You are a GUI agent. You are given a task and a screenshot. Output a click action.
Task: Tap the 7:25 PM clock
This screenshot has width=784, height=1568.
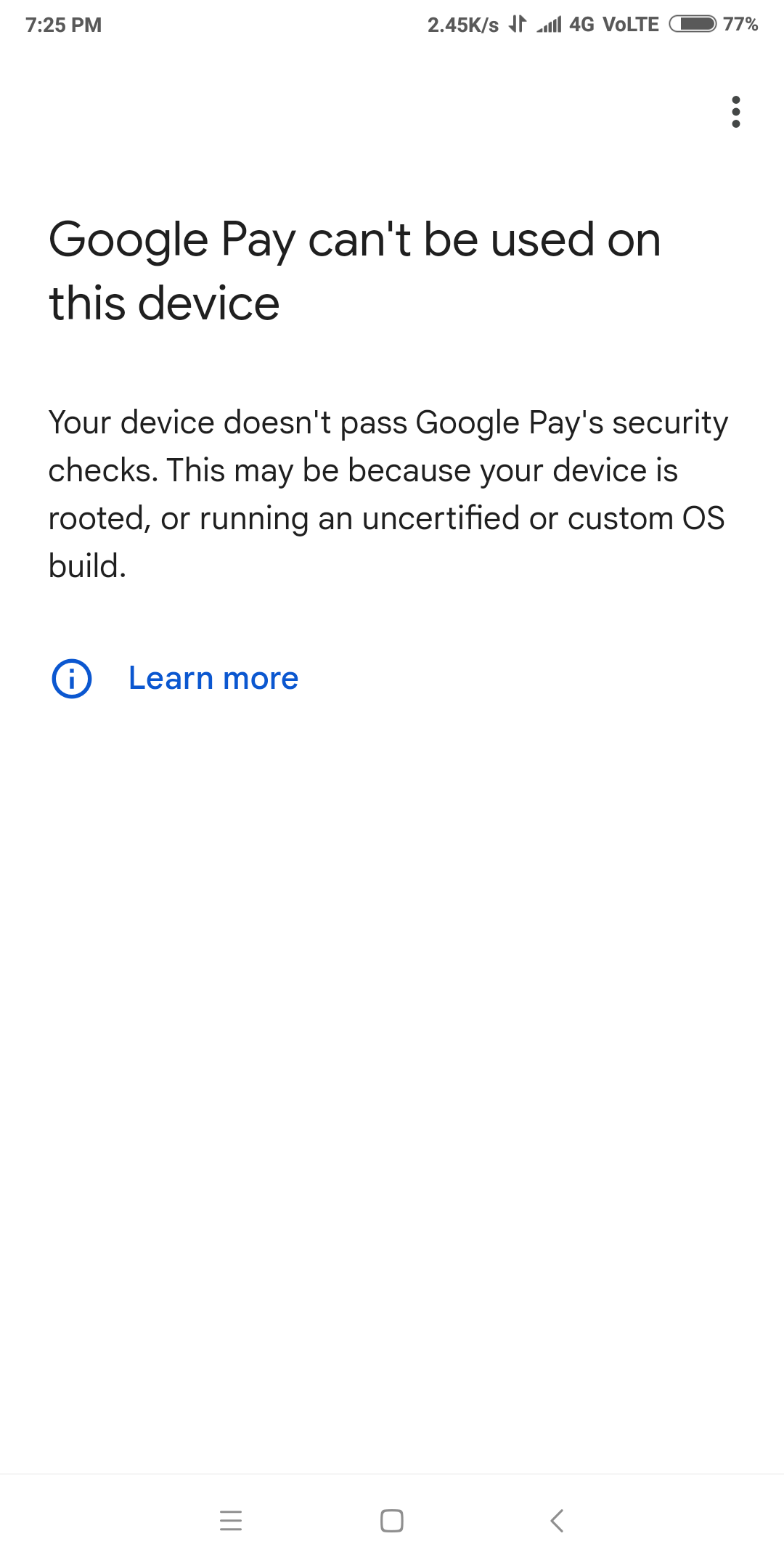tap(64, 25)
